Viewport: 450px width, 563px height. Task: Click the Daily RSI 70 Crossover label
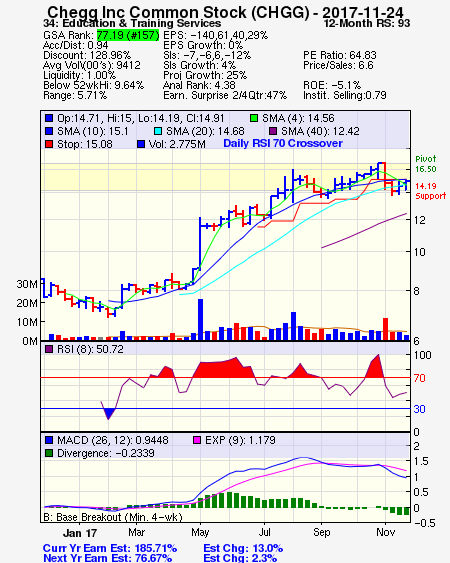[283, 143]
